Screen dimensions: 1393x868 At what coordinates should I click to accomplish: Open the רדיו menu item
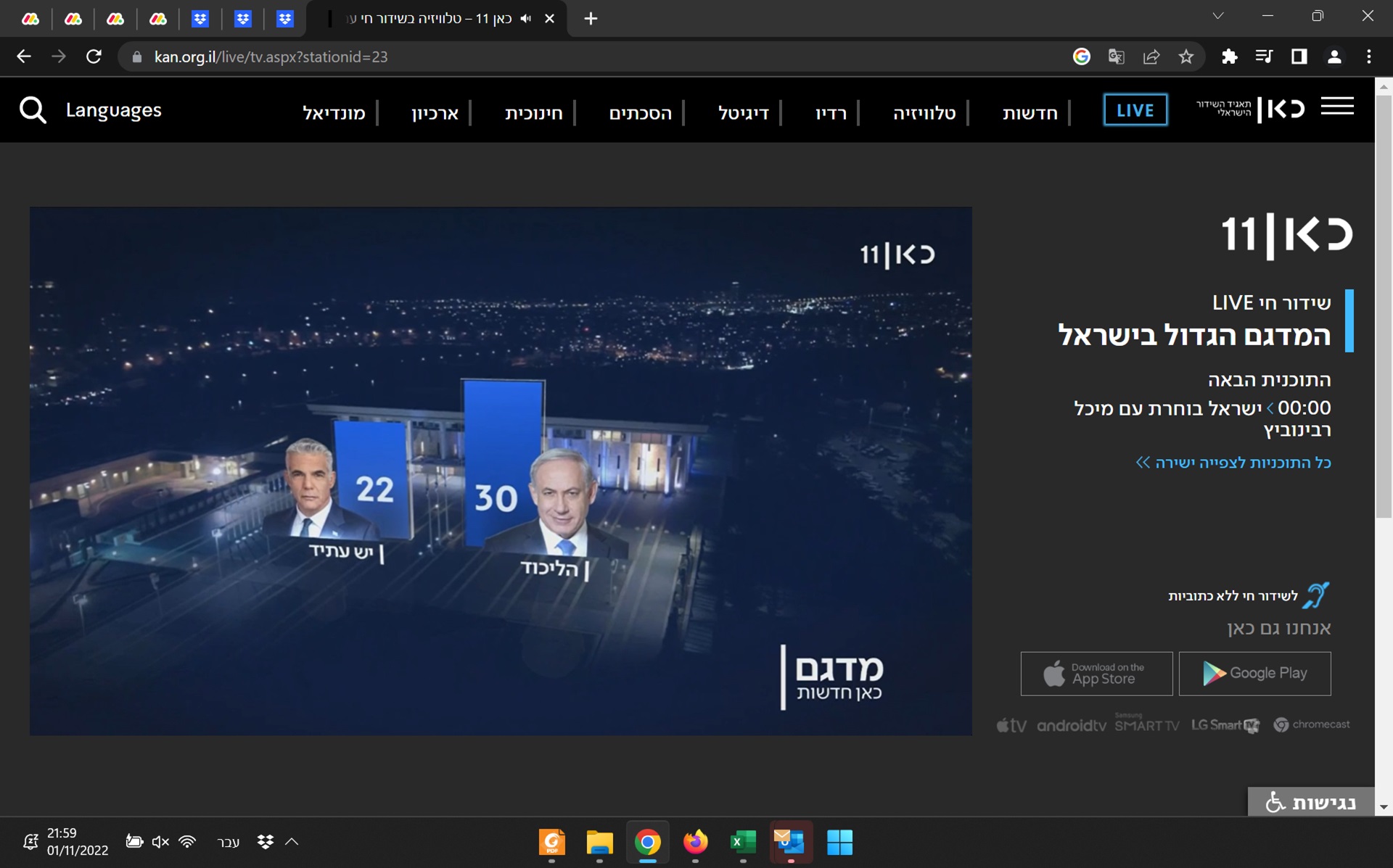(x=831, y=112)
